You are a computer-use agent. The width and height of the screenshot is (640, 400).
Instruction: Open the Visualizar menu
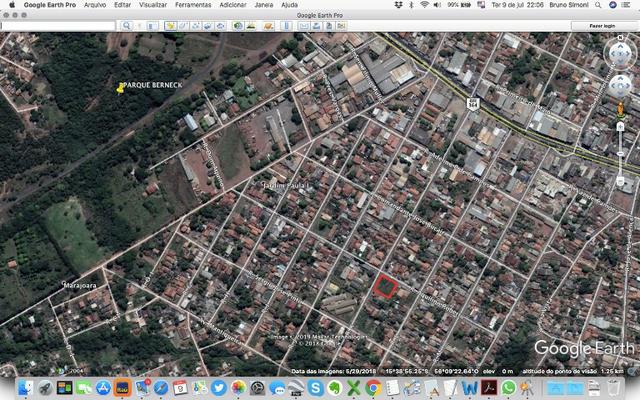[x=153, y=5]
